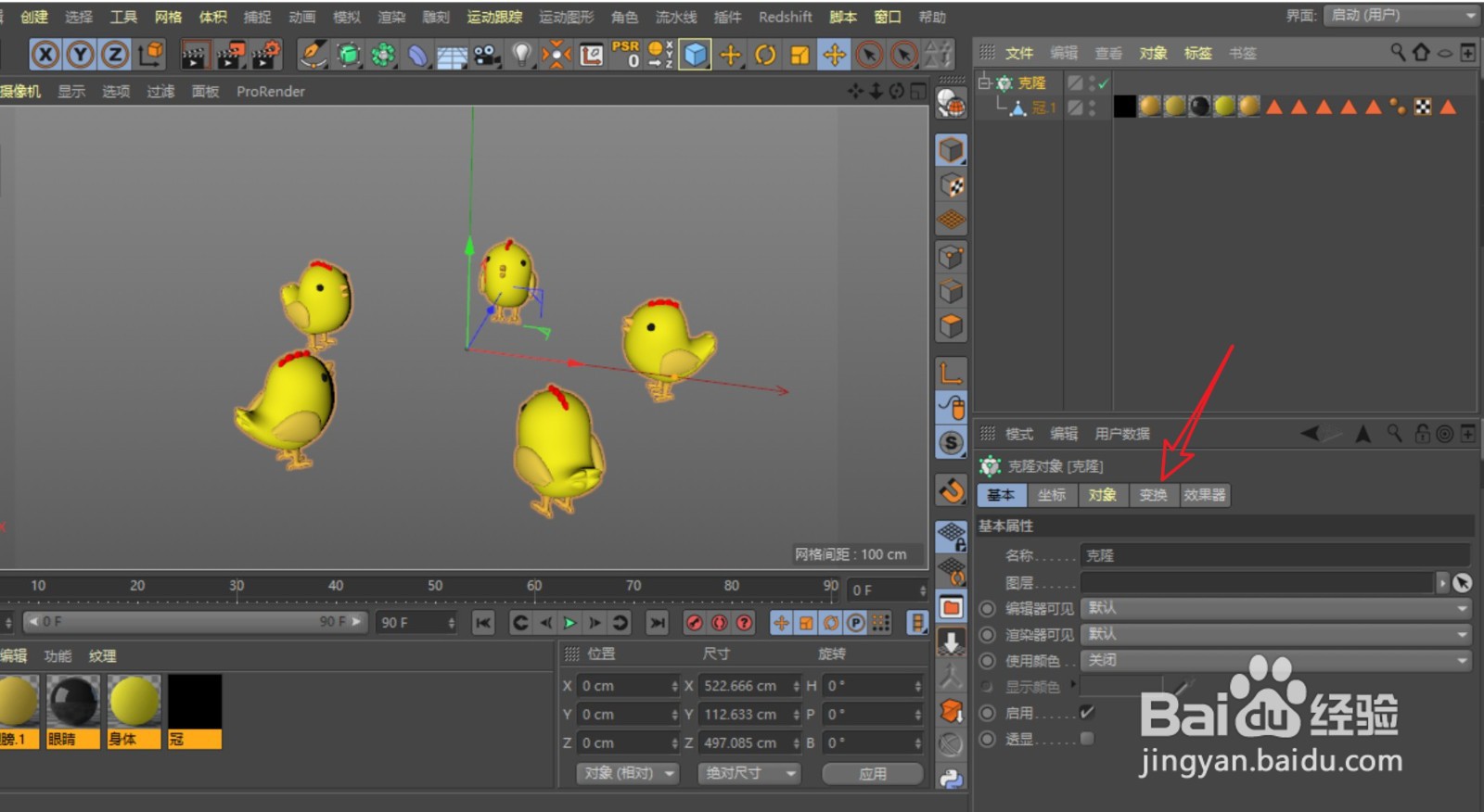
Task: Open the 对象 (相对) coordinate dropdown
Action: [628, 773]
